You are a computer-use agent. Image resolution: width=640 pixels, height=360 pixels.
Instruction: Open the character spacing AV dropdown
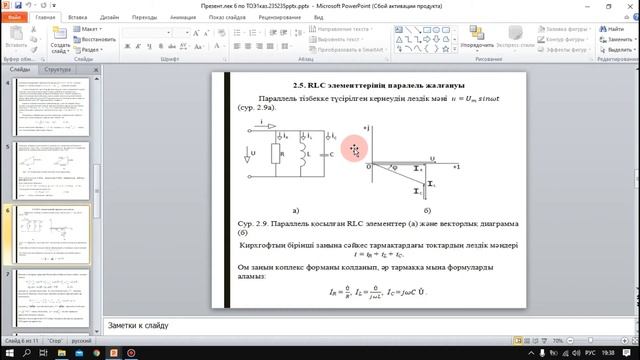click(x=184, y=46)
